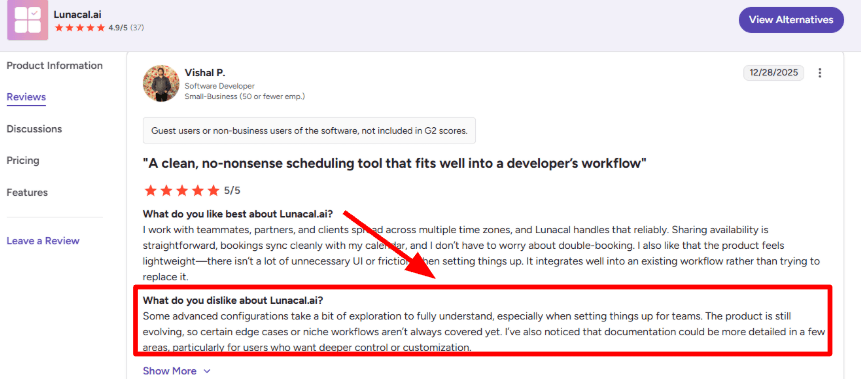Click the guest users G2 scores notice
This screenshot has width=861, height=379.
pos(309,131)
